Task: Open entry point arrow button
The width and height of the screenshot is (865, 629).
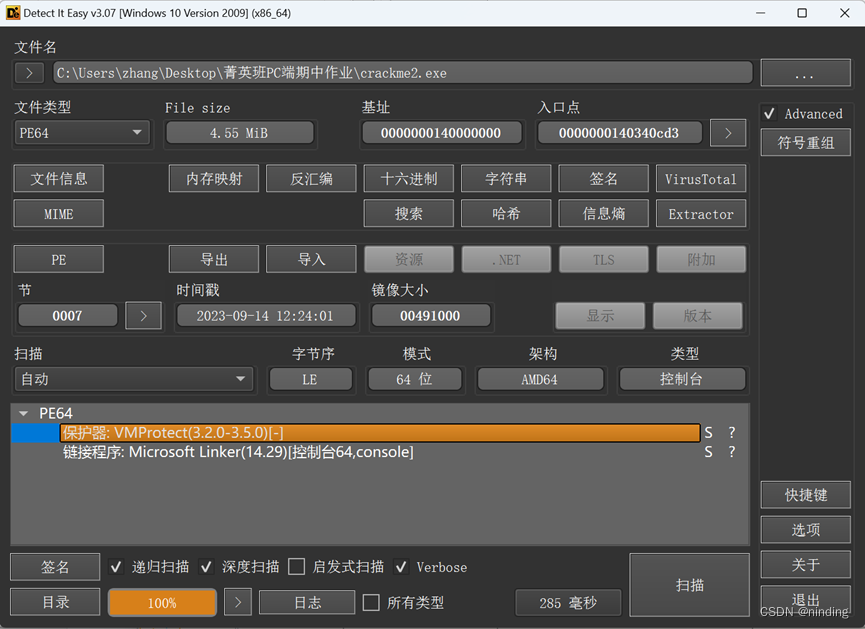Action: tap(728, 133)
